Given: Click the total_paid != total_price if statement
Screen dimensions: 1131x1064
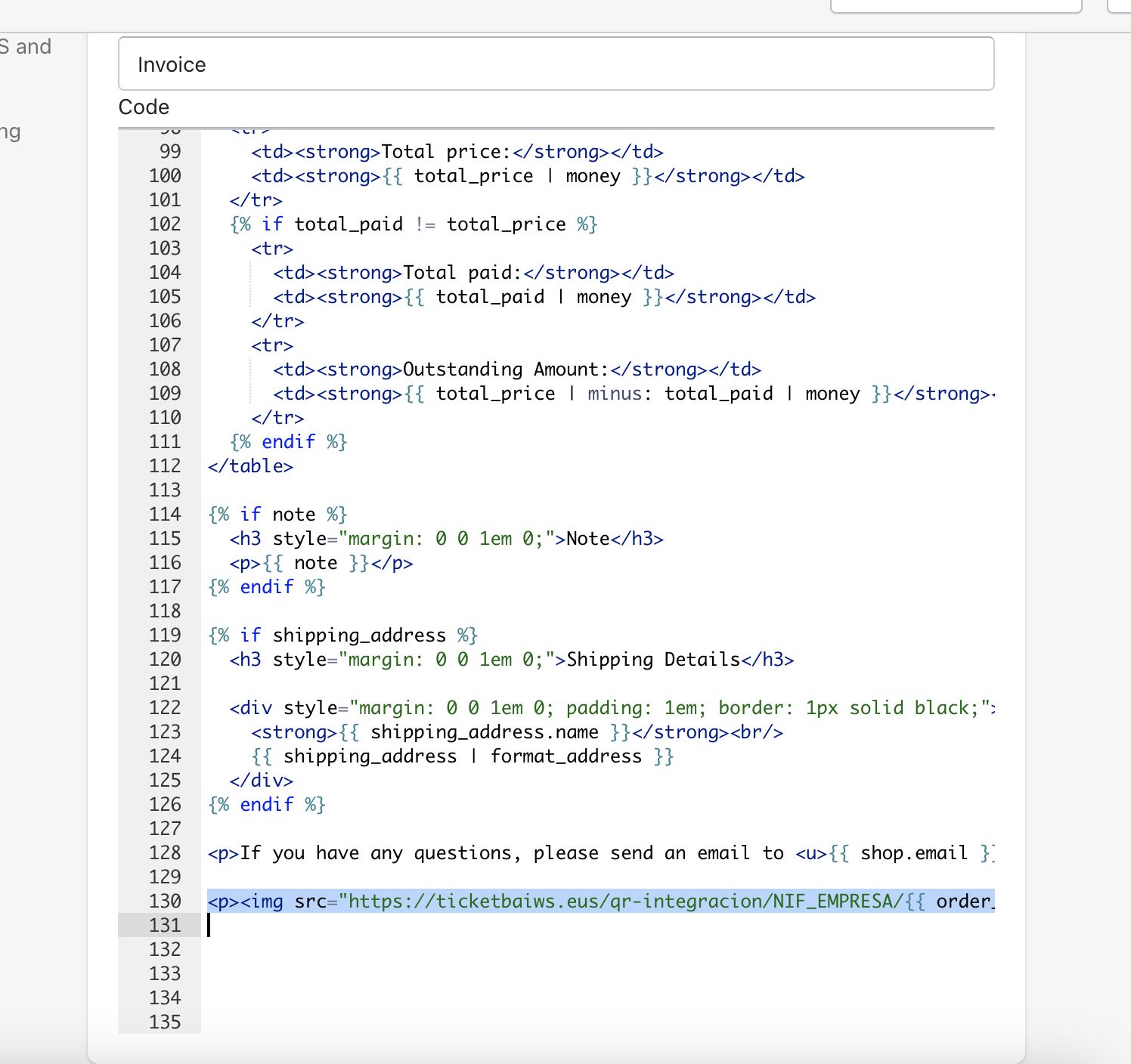Looking at the screenshot, I should point(414,224).
